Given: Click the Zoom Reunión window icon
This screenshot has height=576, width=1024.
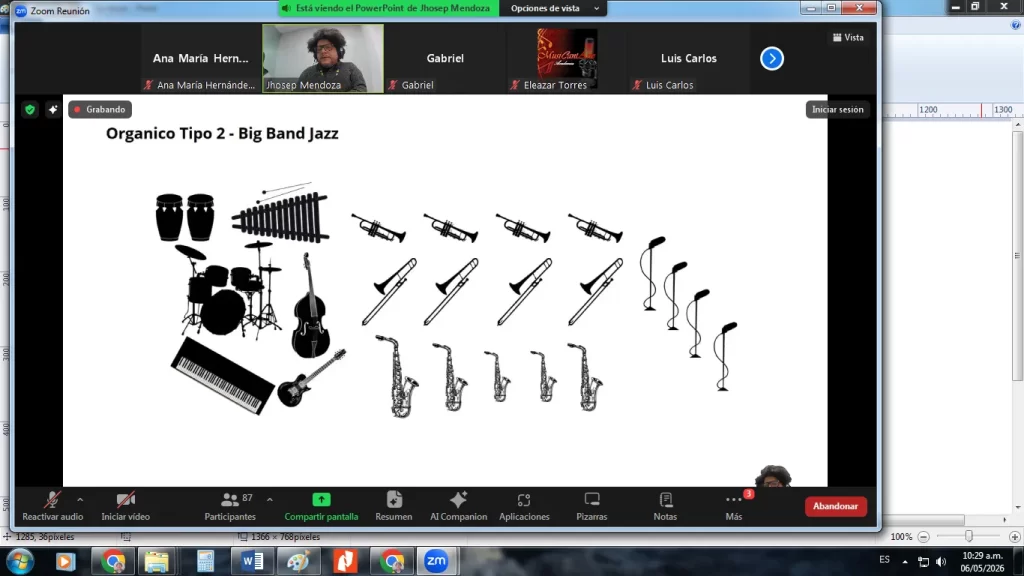Looking at the screenshot, I should (x=21, y=11).
